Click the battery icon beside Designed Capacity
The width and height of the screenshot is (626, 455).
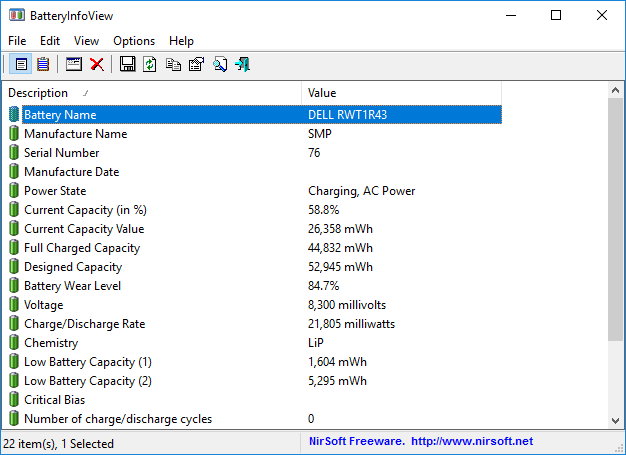tap(14, 267)
